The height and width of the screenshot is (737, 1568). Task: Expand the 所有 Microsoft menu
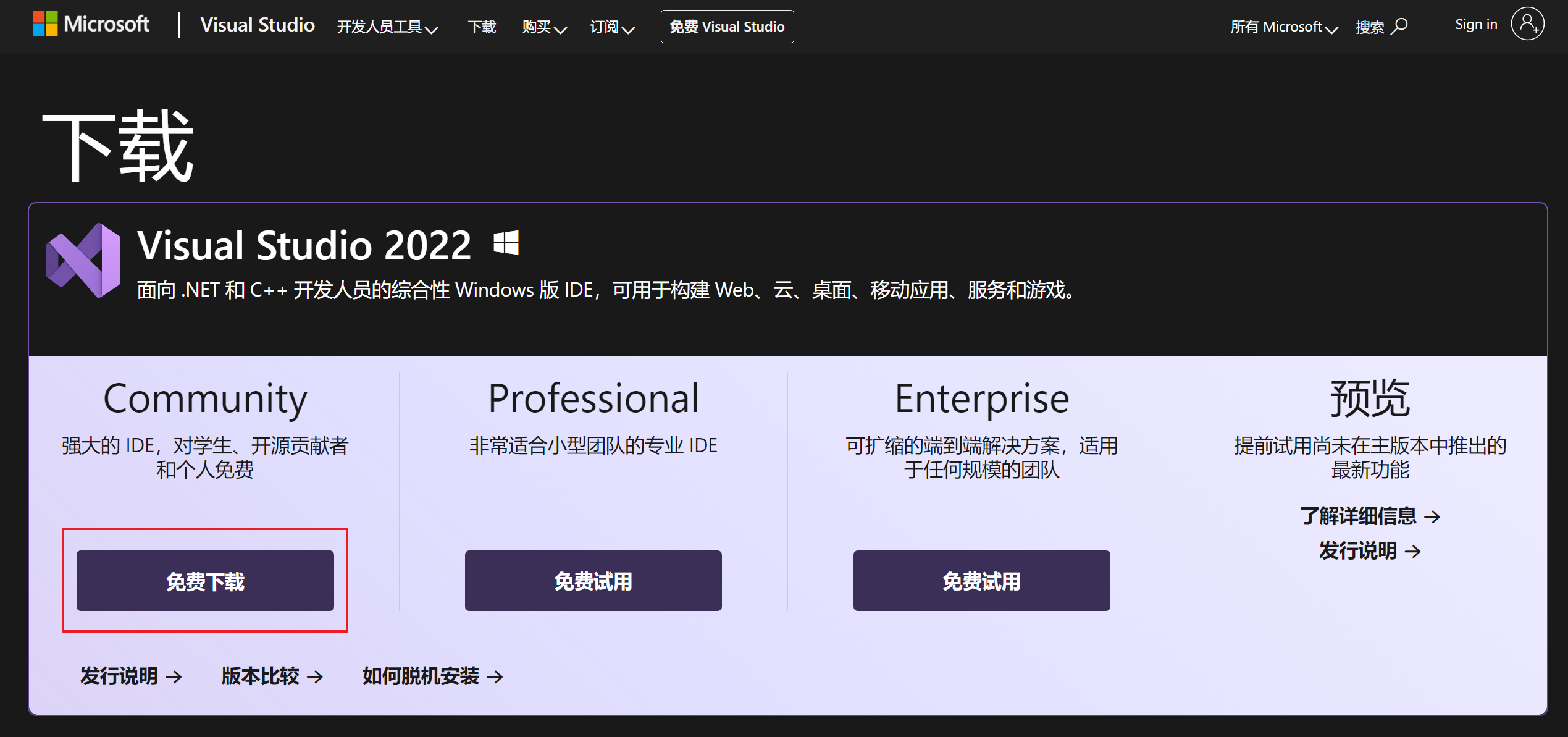[1283, 27]
